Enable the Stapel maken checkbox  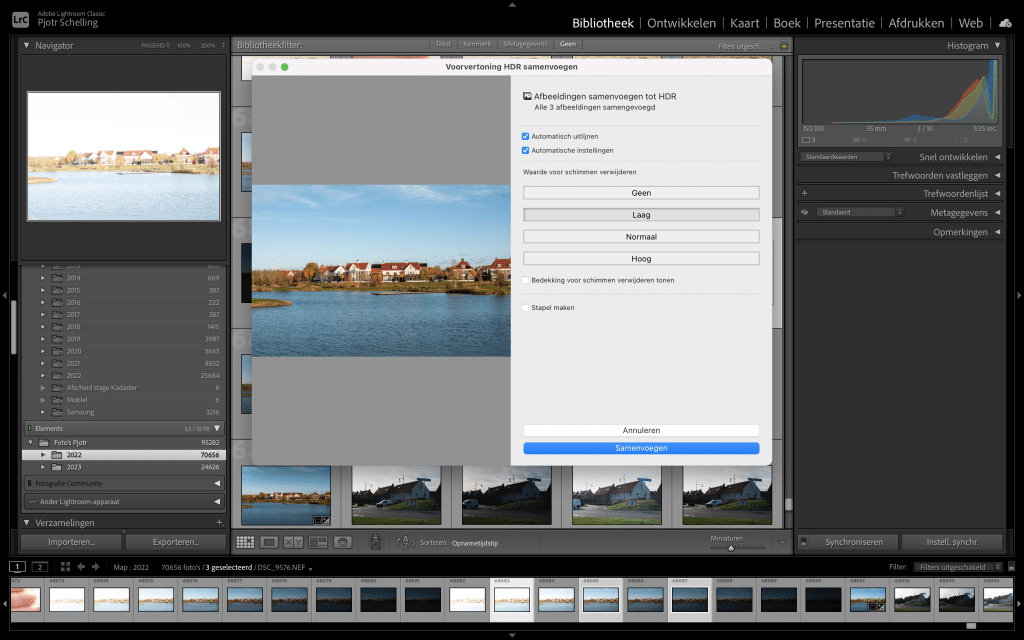pyautogui.click(x=525, y=308)
